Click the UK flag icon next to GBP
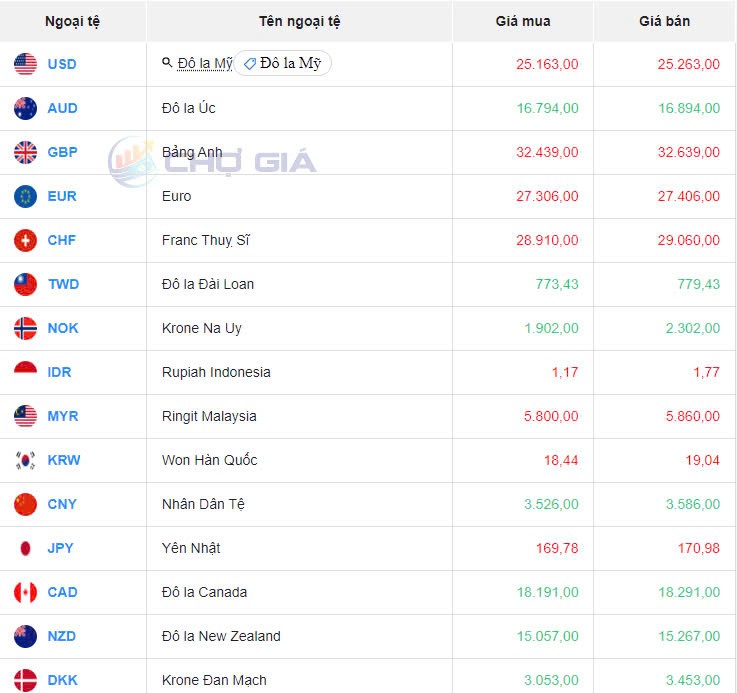Viewport: 737px width, 693px height. 25,152
